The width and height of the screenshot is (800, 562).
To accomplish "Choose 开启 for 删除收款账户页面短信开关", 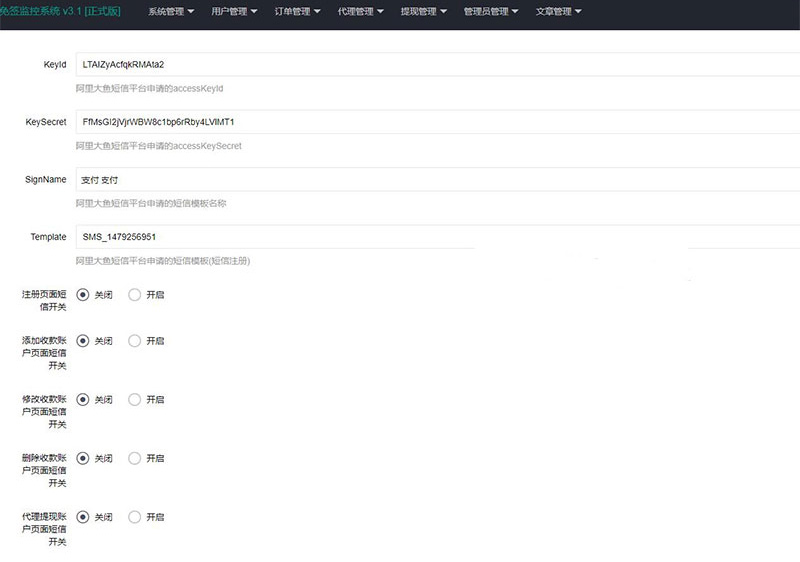I will [135, 459].
